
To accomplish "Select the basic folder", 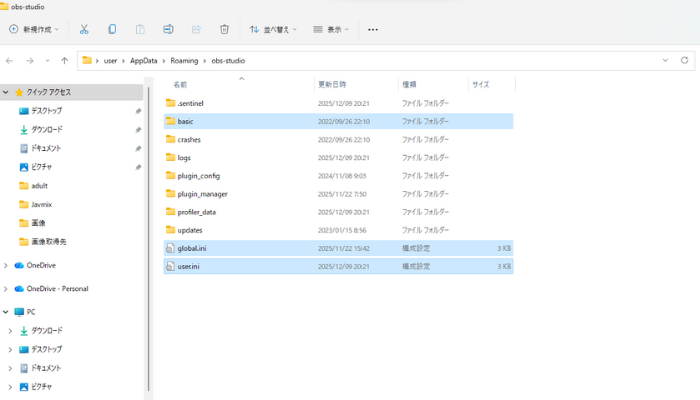I will click(338, 121).
